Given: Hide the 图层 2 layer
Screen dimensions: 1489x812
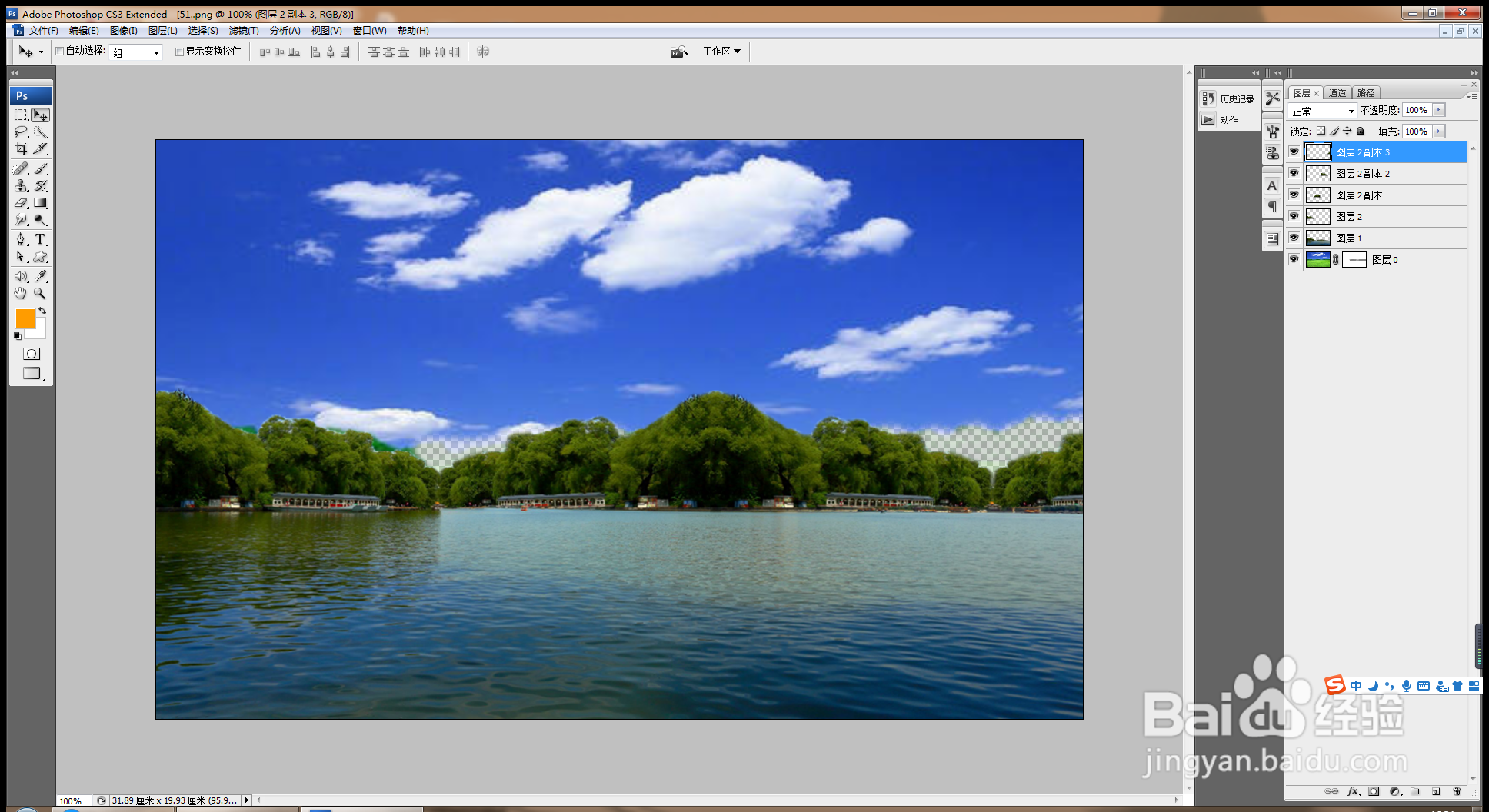Looking at the screenshot, I should tap(1294, 216).
